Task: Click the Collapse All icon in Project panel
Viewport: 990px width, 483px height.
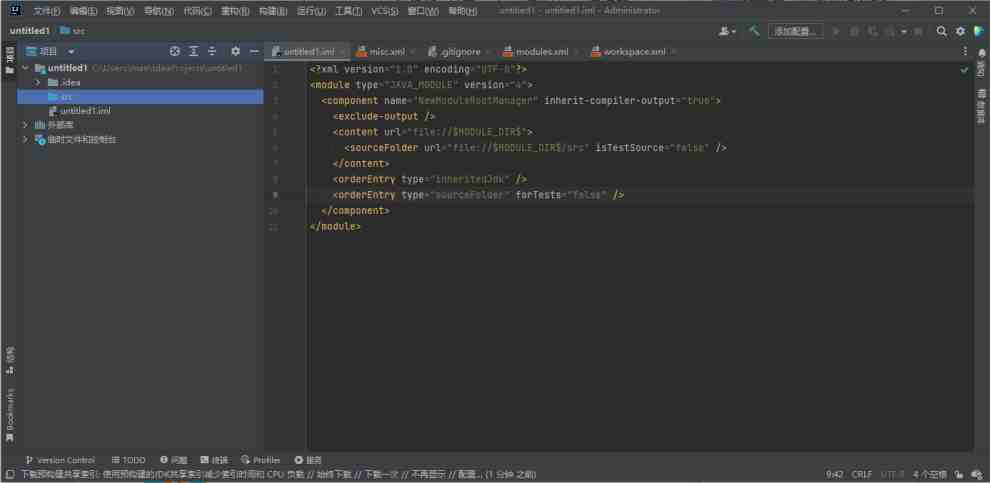Action: [212, 51]
